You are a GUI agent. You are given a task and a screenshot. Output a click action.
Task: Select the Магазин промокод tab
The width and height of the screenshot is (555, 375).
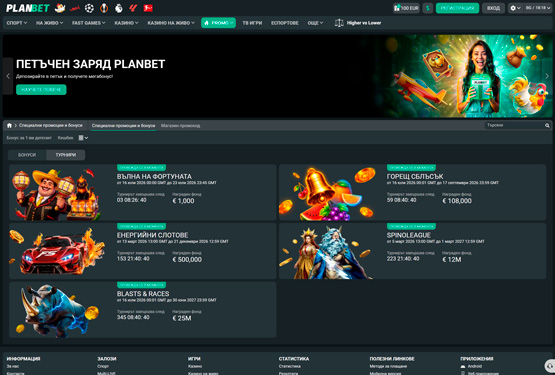pos(180,126)
